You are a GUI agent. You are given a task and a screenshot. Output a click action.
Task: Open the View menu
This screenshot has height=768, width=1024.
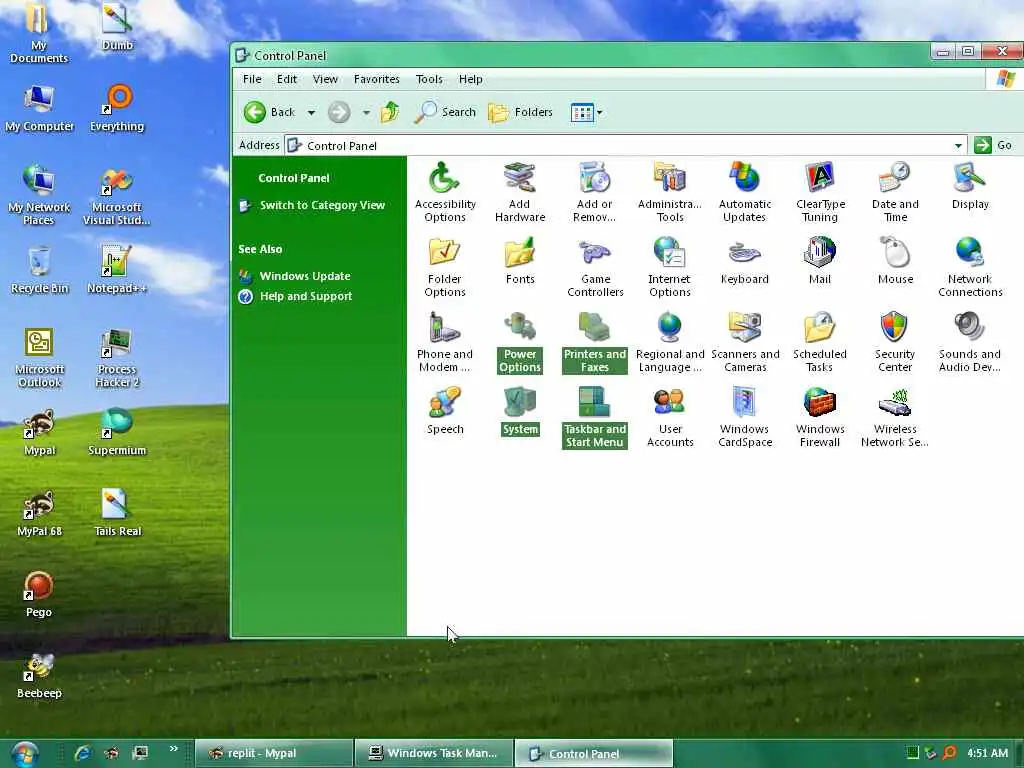[x=325, y=79]
